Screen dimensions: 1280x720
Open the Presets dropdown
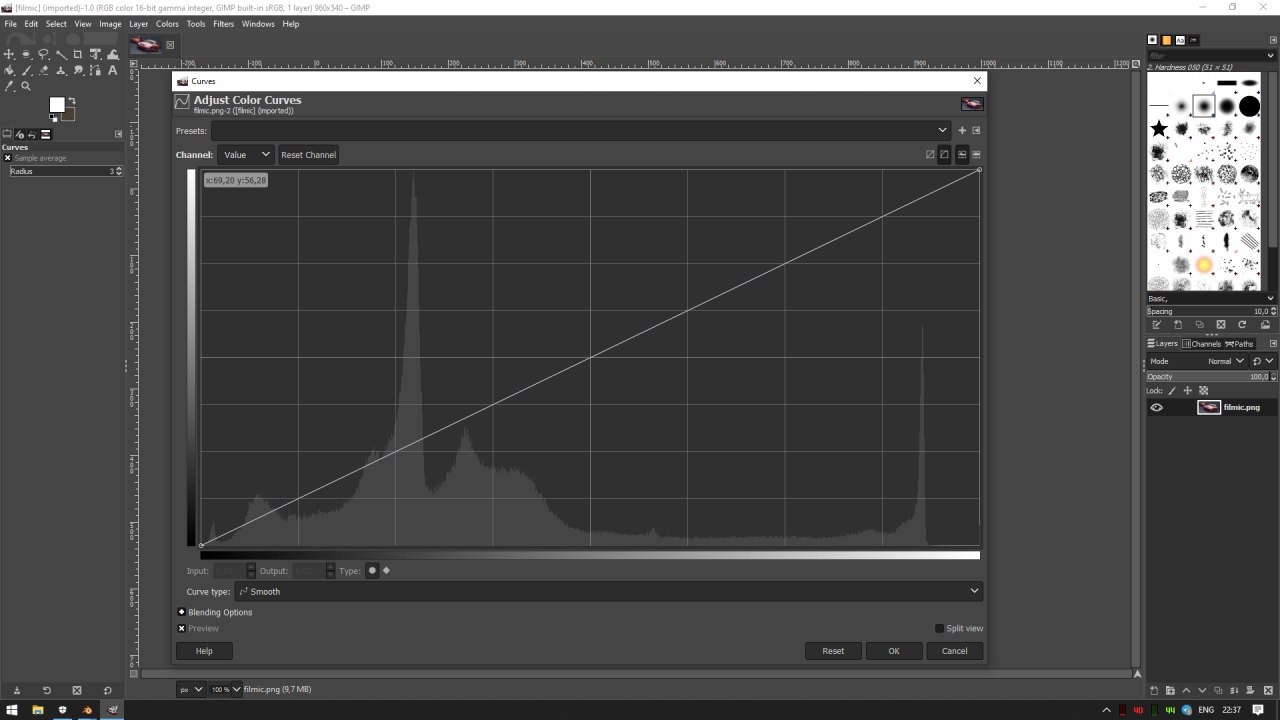(x=580, y=130)
